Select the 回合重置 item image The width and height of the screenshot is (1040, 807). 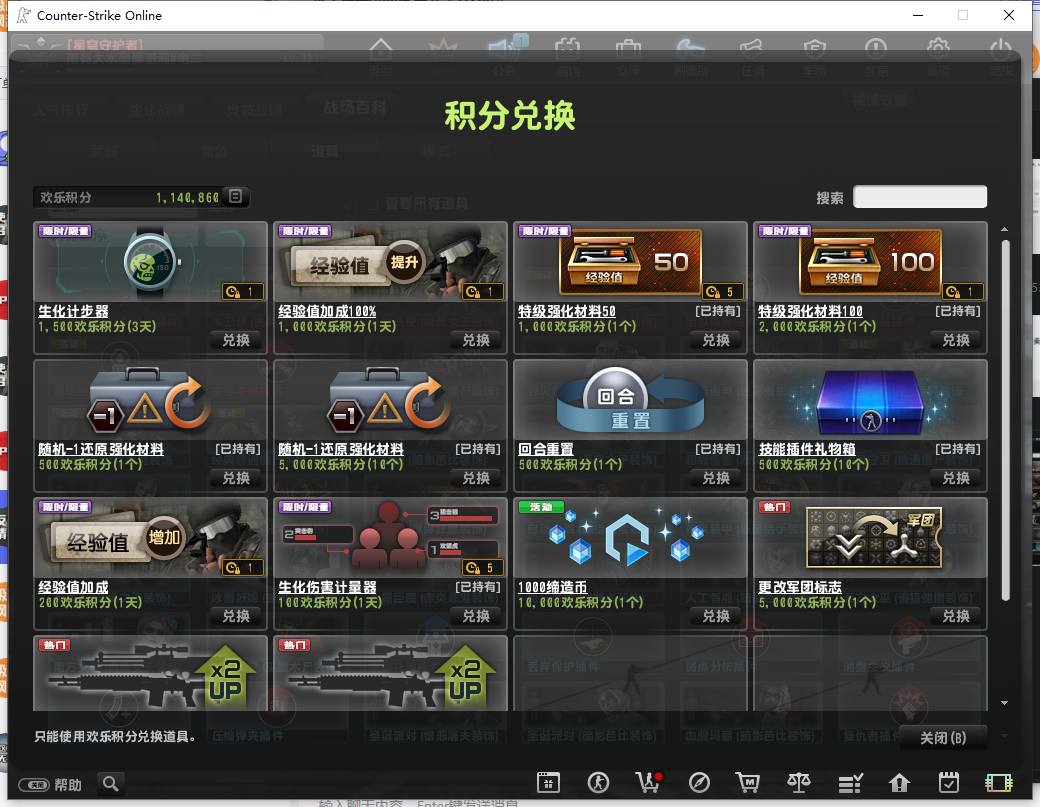pos(631,400)
